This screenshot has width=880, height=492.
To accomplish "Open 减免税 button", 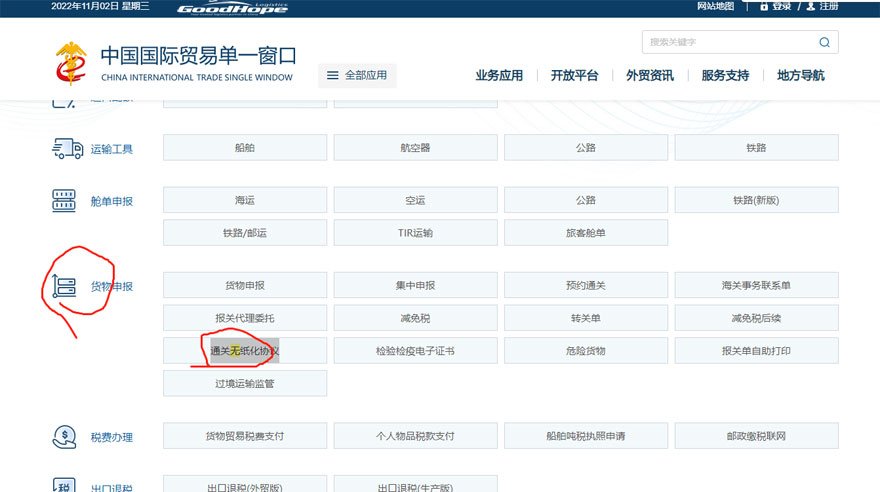I will pos(415,318).
